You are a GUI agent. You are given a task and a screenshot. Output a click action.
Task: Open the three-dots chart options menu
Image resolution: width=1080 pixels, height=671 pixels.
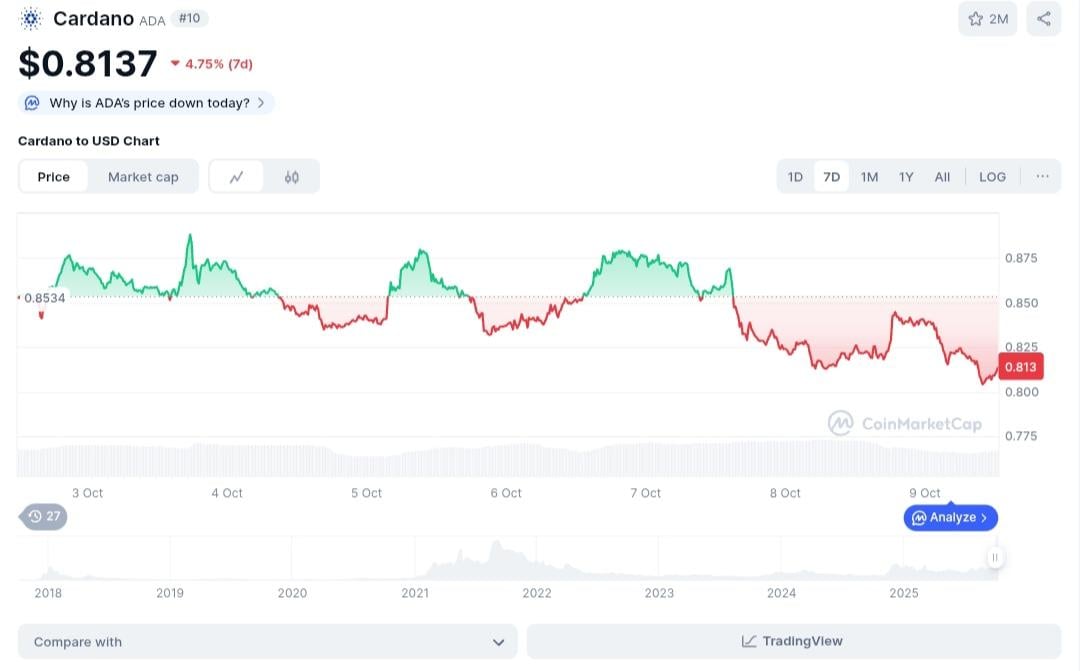tap(1042, 177)
